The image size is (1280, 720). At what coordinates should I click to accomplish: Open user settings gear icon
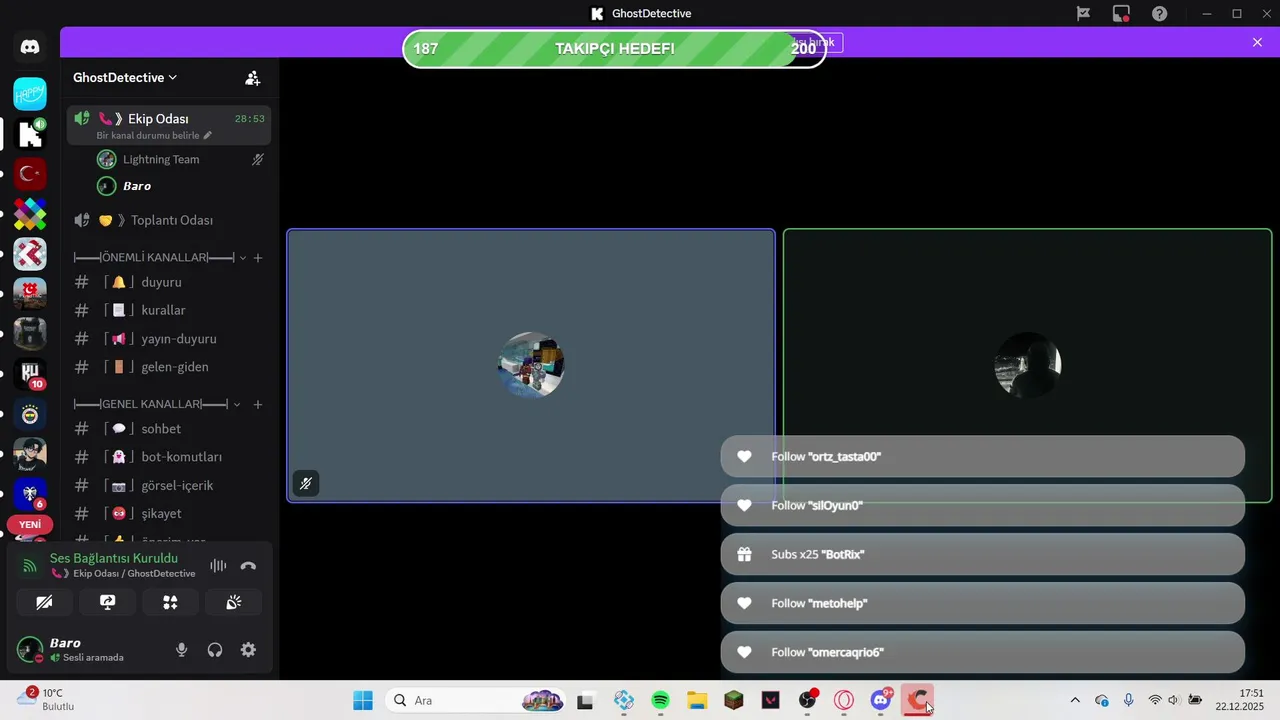click(248, 650)
